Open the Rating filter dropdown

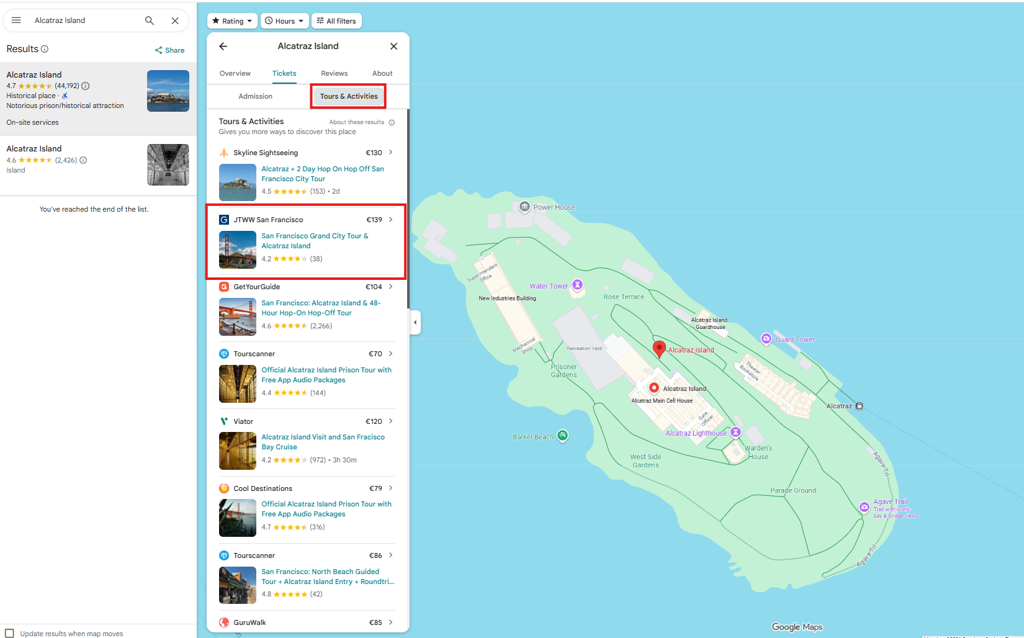[x=232, y=21]
